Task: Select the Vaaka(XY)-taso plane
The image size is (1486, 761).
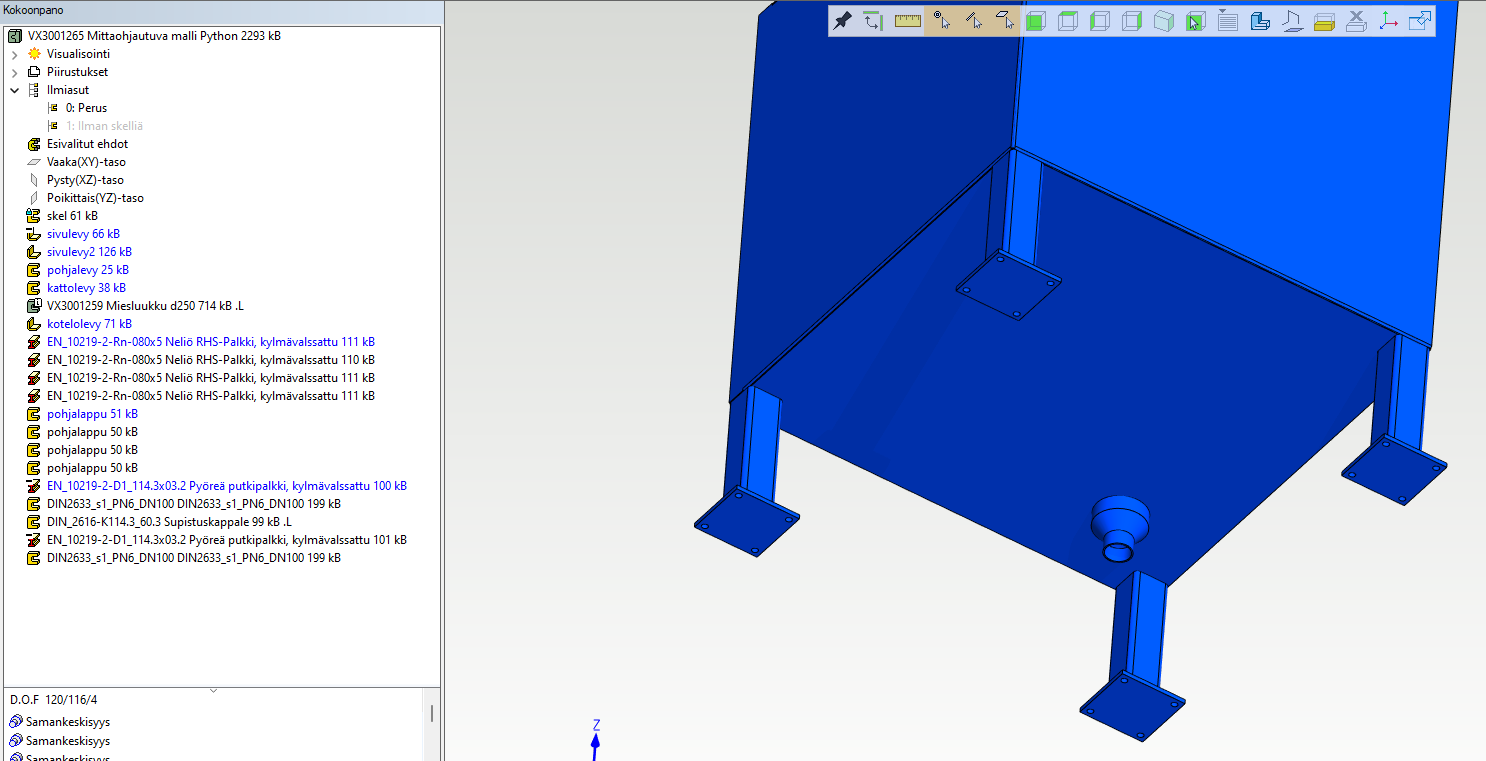Action: 86,162
